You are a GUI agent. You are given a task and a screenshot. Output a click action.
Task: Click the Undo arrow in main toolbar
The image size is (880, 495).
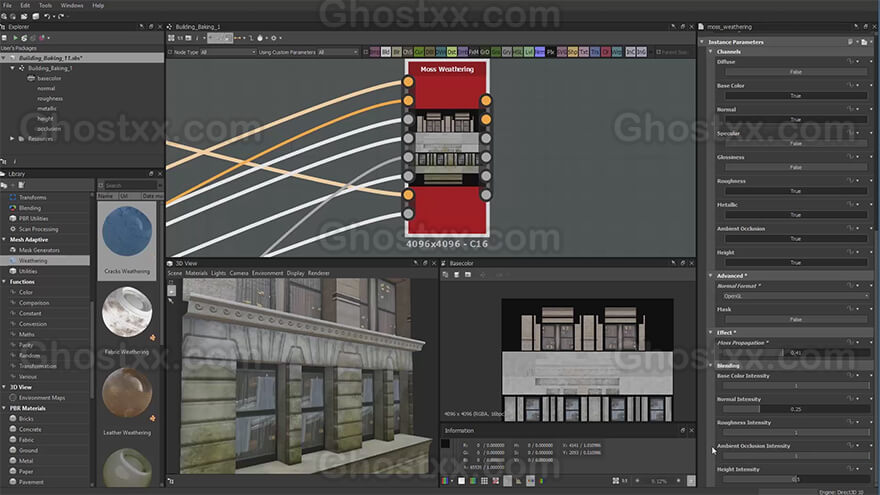point(47,16)
